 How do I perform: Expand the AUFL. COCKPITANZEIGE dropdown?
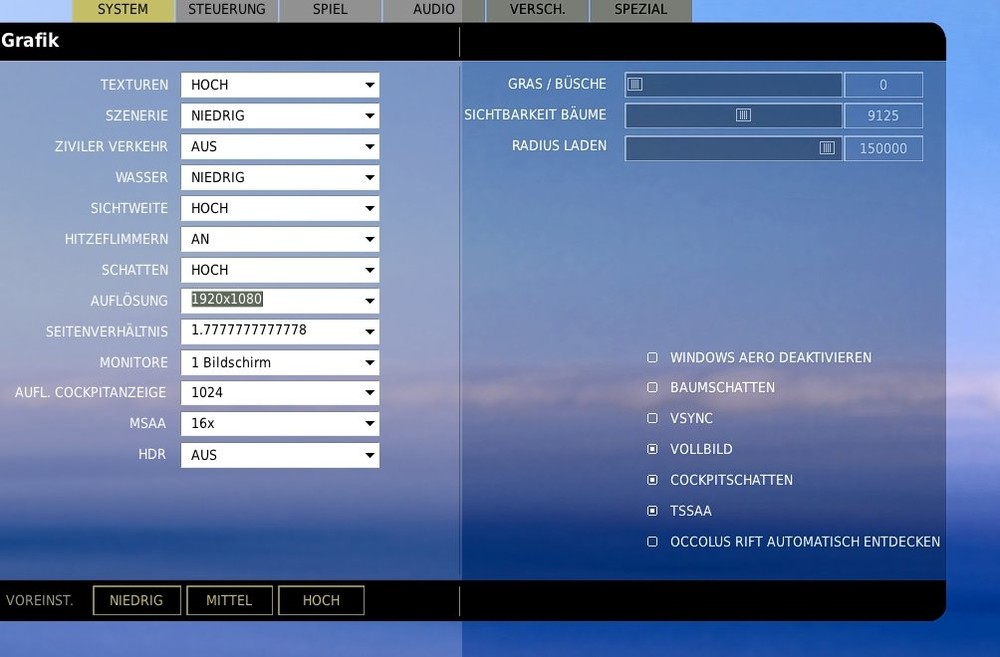tap(280, 393)
